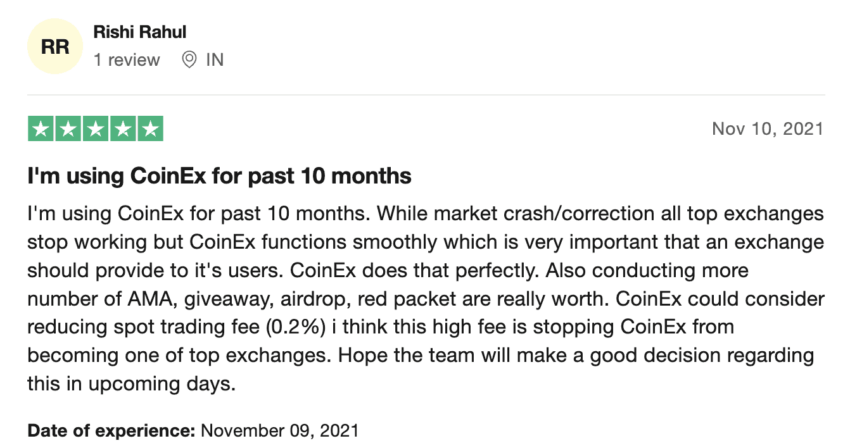Click the 'Date of experience:' label

pyautogui.click(x=111, y=431)
